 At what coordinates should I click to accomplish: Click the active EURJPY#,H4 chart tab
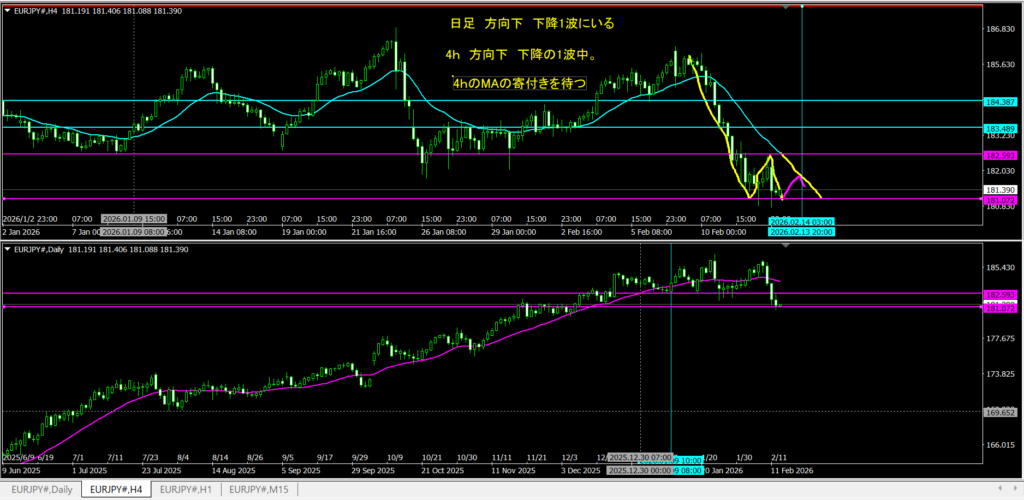click(115, 489)
